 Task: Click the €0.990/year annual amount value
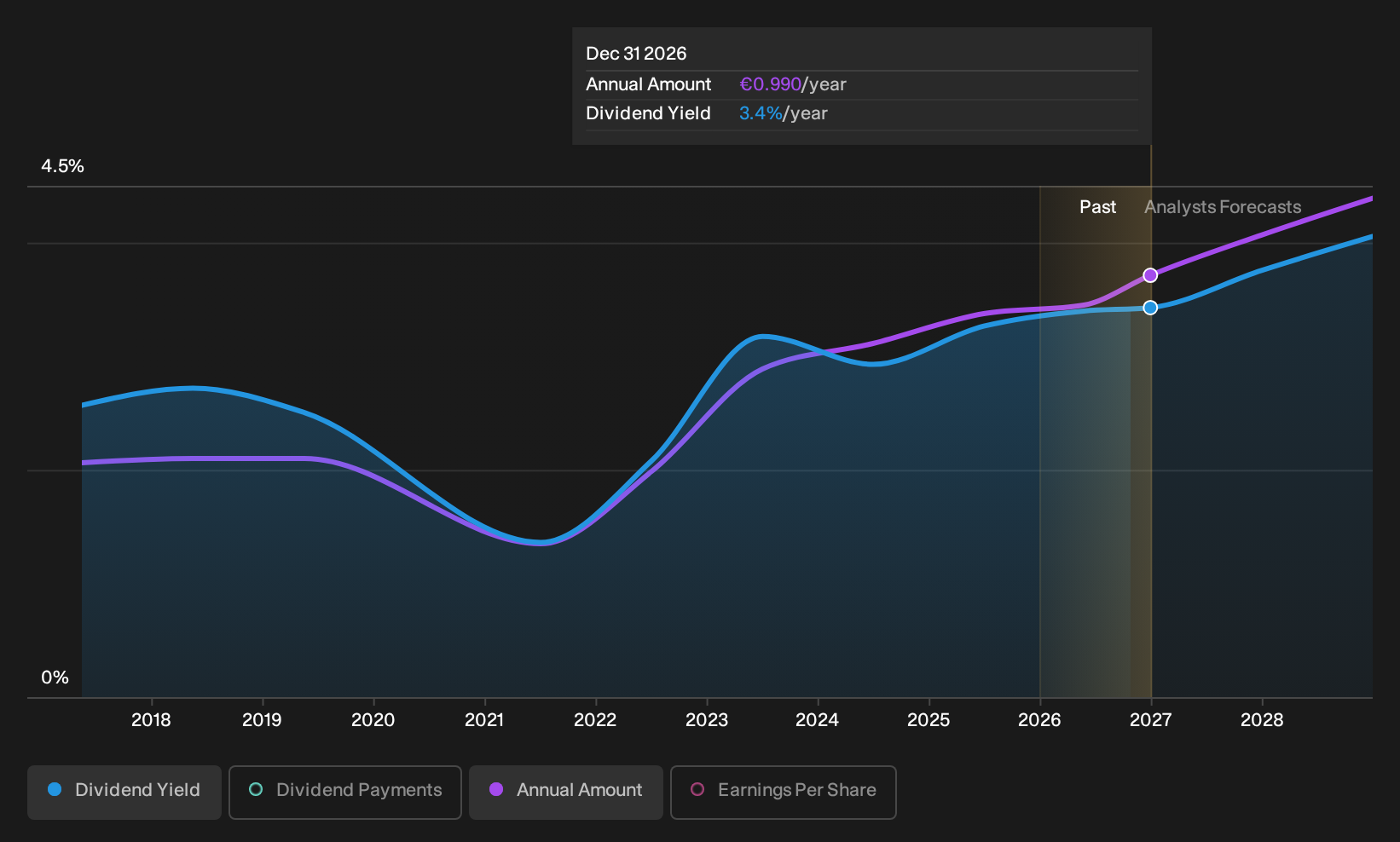793,84
